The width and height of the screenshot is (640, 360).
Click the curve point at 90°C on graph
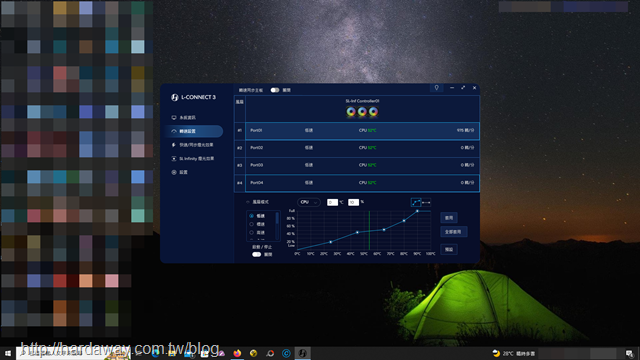(417, 211)
